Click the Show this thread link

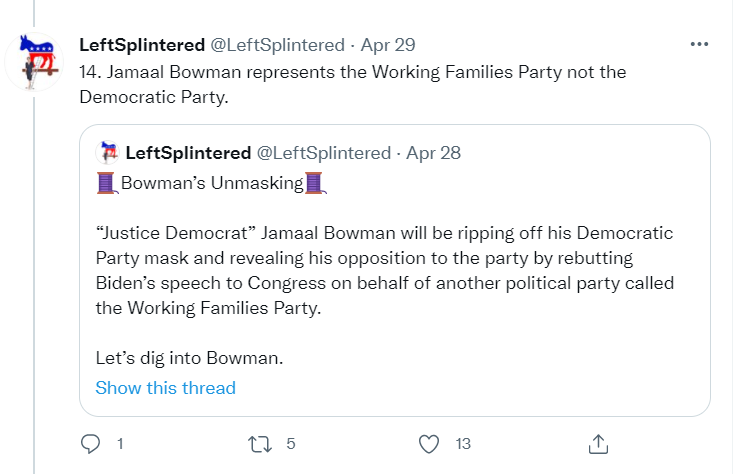166,388
